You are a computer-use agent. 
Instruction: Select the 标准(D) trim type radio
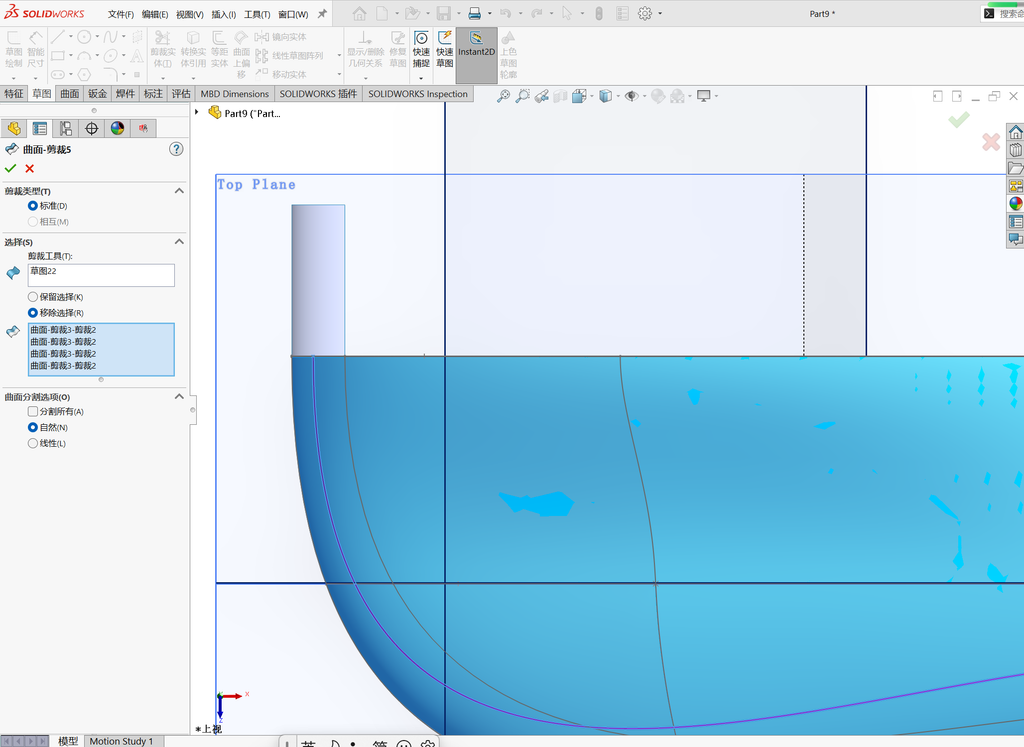(x=33, y=206)
